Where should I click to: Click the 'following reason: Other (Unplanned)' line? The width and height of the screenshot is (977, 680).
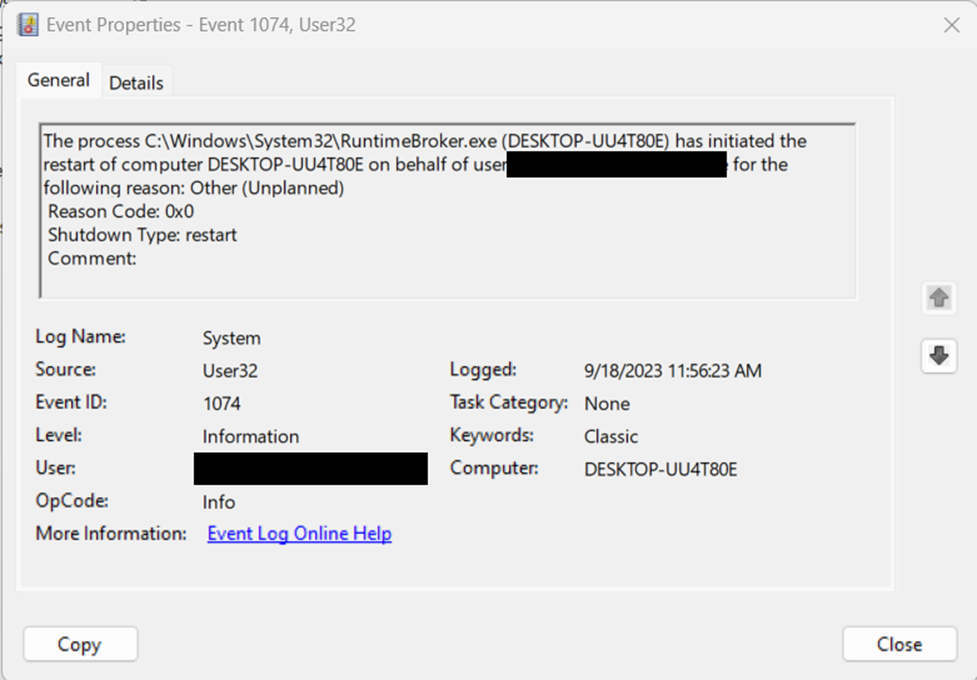coord(194,188)
